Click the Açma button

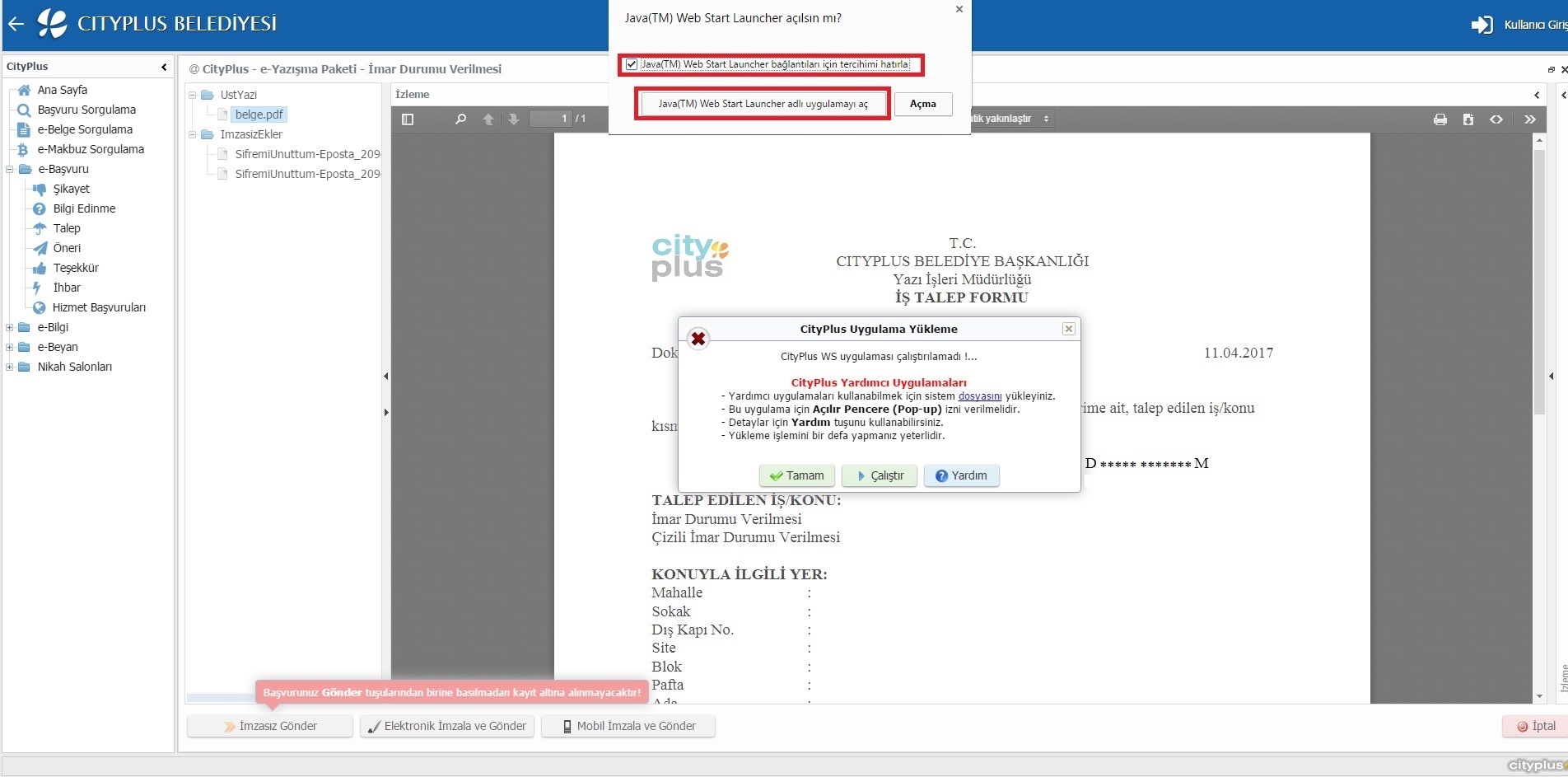coord(922,104)
